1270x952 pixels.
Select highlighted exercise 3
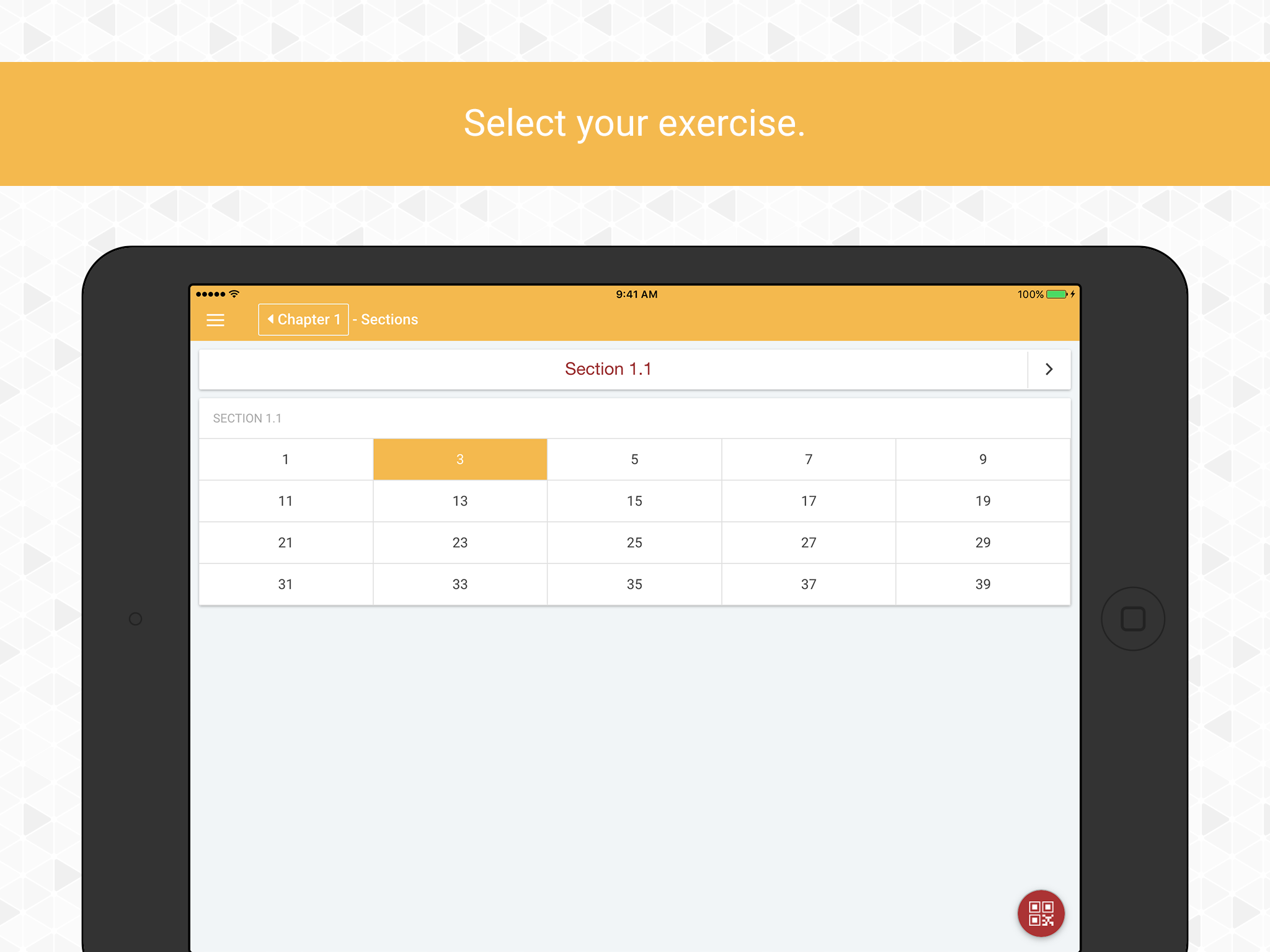460,459
